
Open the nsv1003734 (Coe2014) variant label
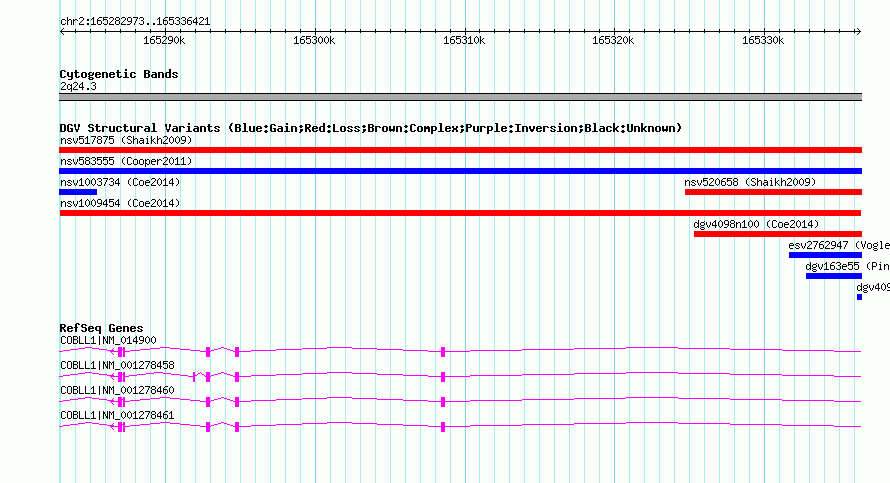(x=120, y=182)
